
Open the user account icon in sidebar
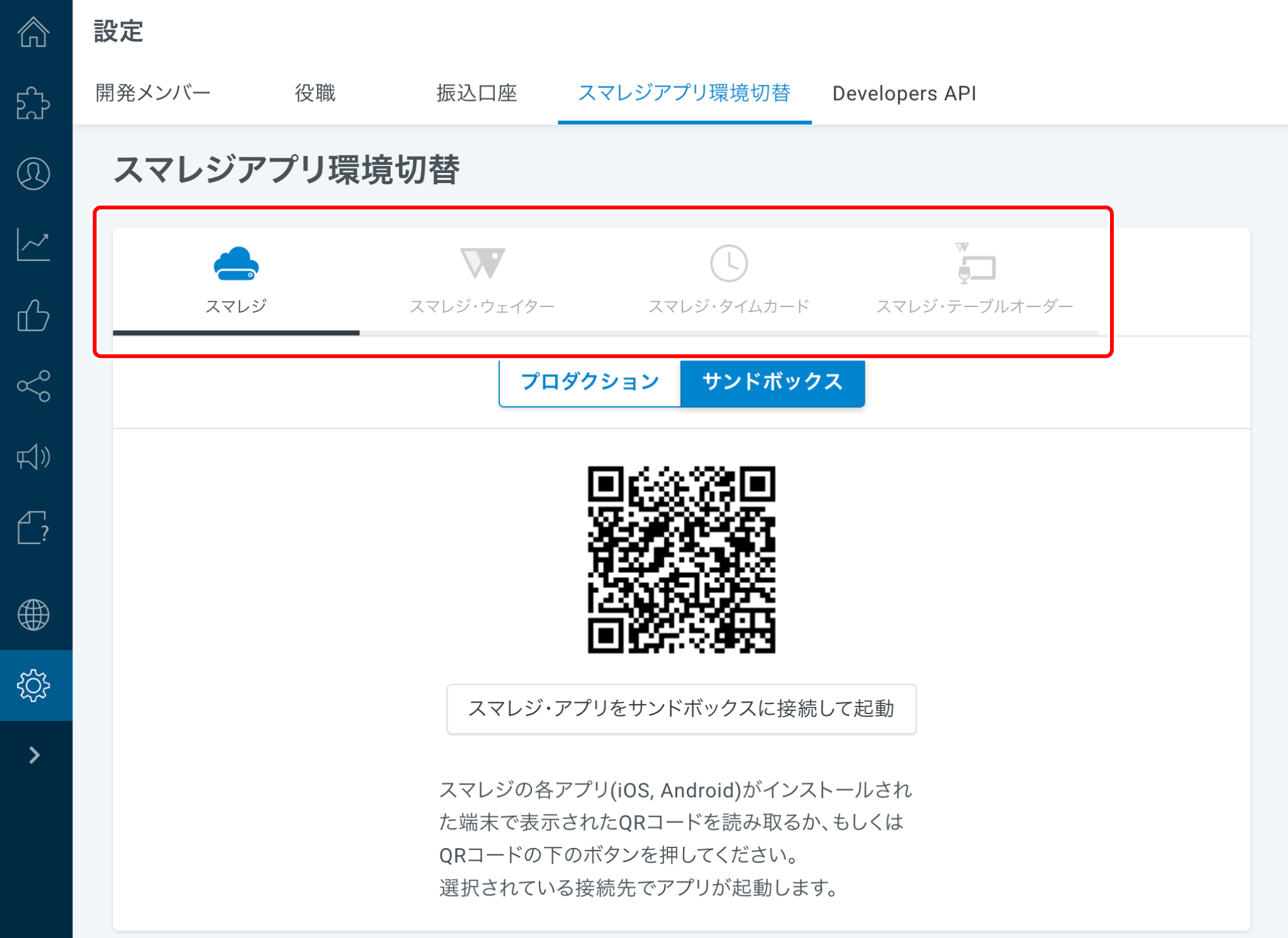tap(34, 174)
